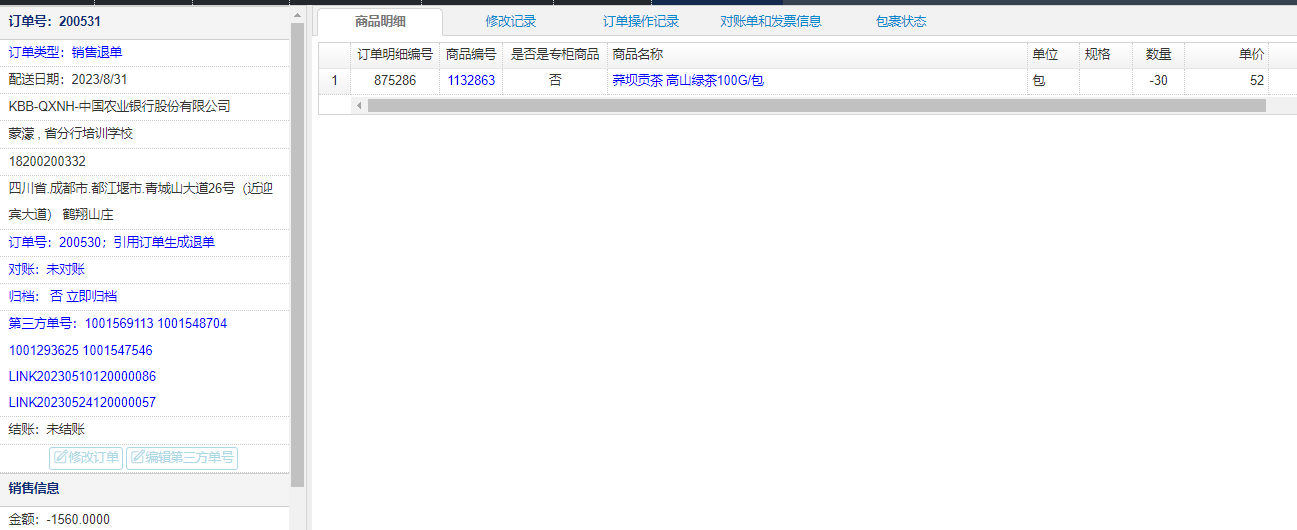Image resolution: width=1297 pixels, height=530 pixels.
Task: Click the 商品编号 column header
Action: [x=471, y=55]
